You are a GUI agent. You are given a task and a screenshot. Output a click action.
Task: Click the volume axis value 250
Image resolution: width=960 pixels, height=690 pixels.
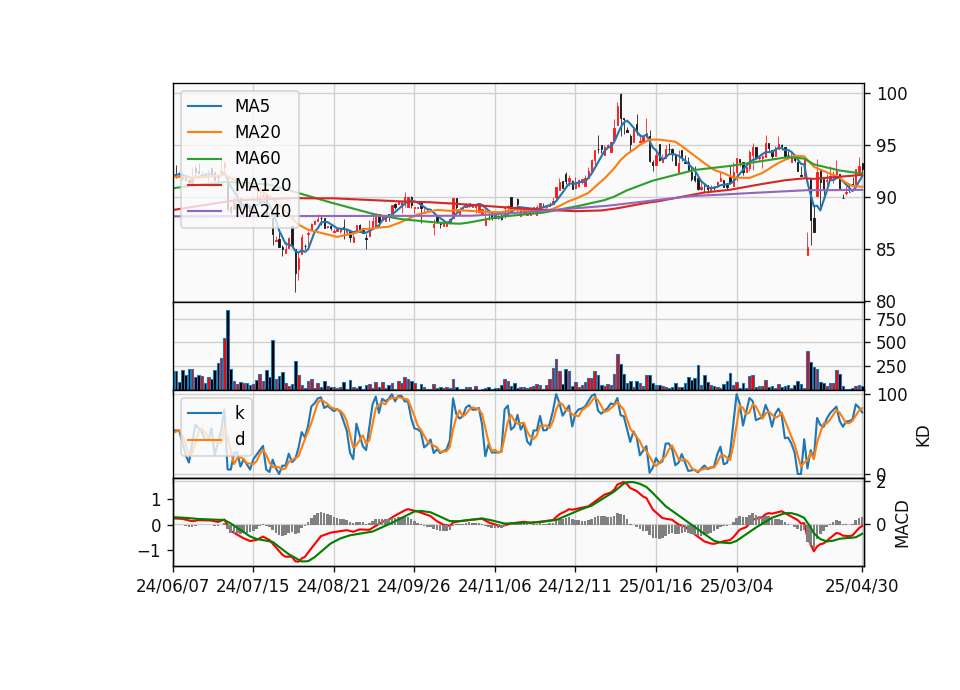(x=892, y=367)
